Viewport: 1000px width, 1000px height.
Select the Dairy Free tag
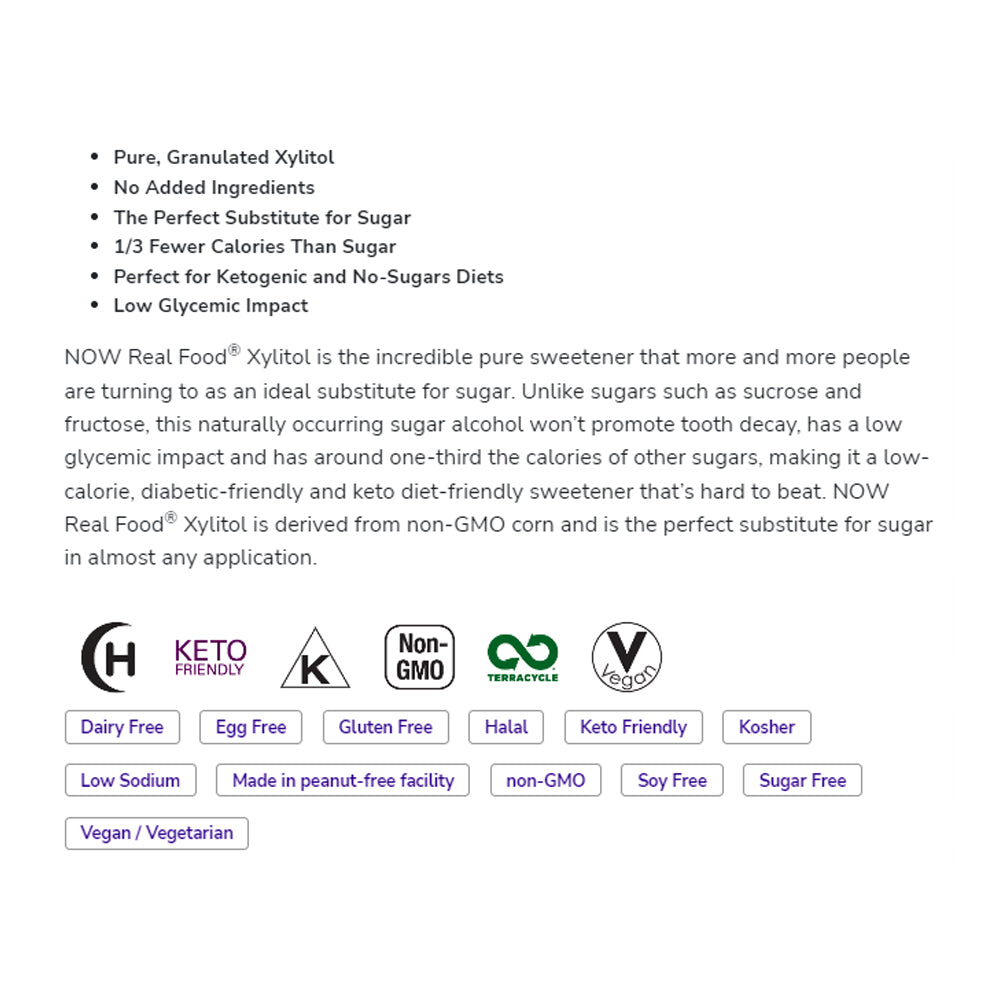122,727
